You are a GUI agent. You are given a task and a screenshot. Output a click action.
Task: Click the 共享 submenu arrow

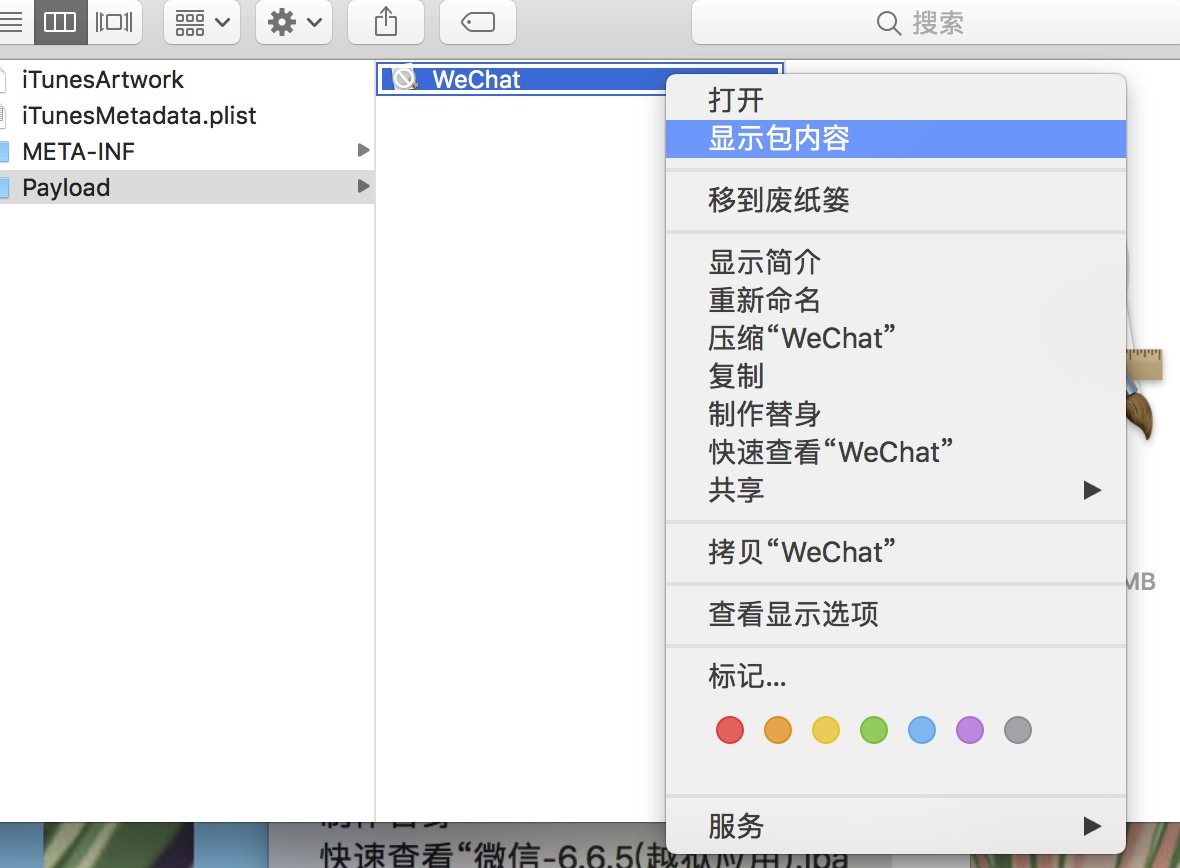pyautogui.click(x=1092, y=491)
